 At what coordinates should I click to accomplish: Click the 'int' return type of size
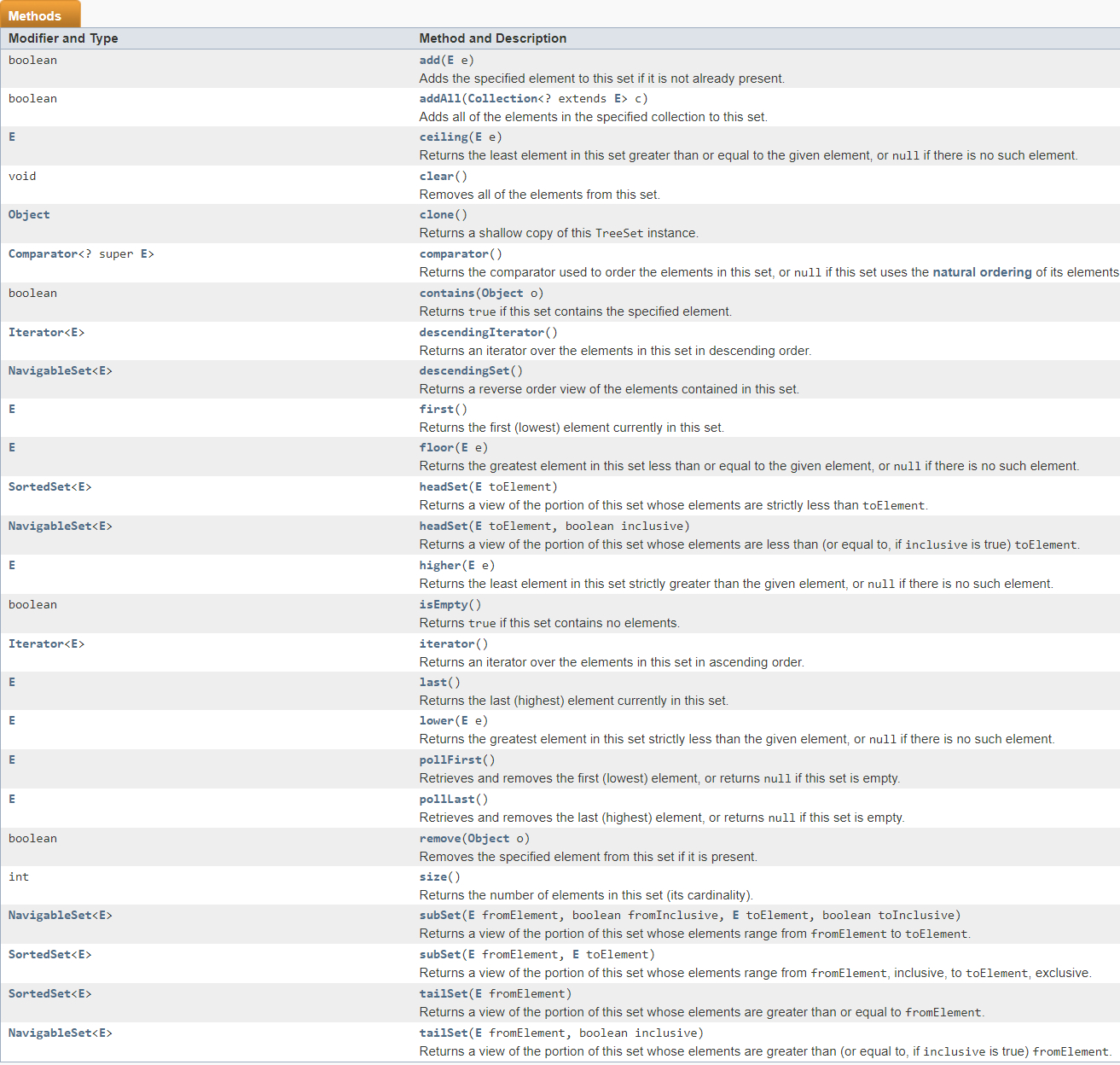(19, 876)
